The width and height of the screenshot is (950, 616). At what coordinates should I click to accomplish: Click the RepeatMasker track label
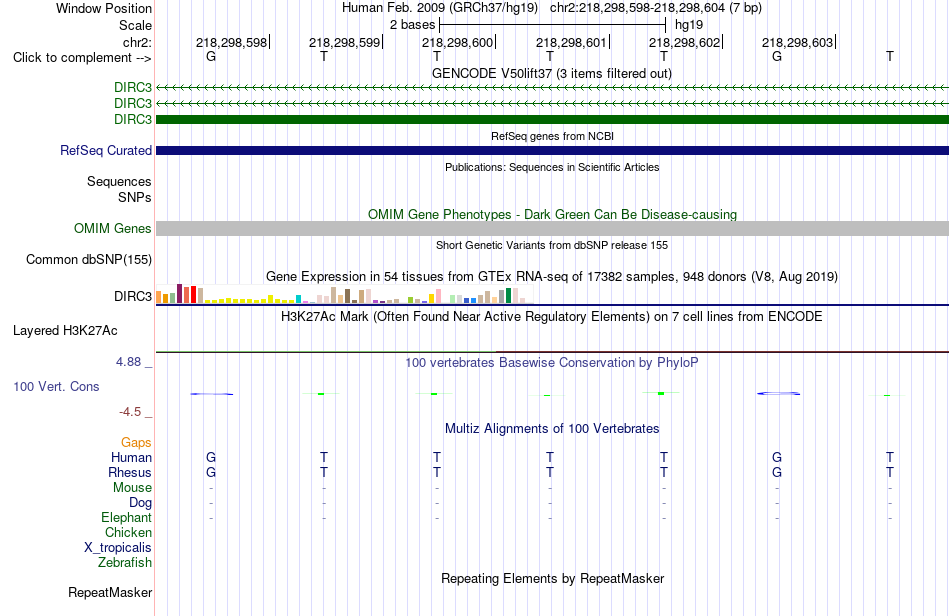pyautogui.click(x=110, y=592)
